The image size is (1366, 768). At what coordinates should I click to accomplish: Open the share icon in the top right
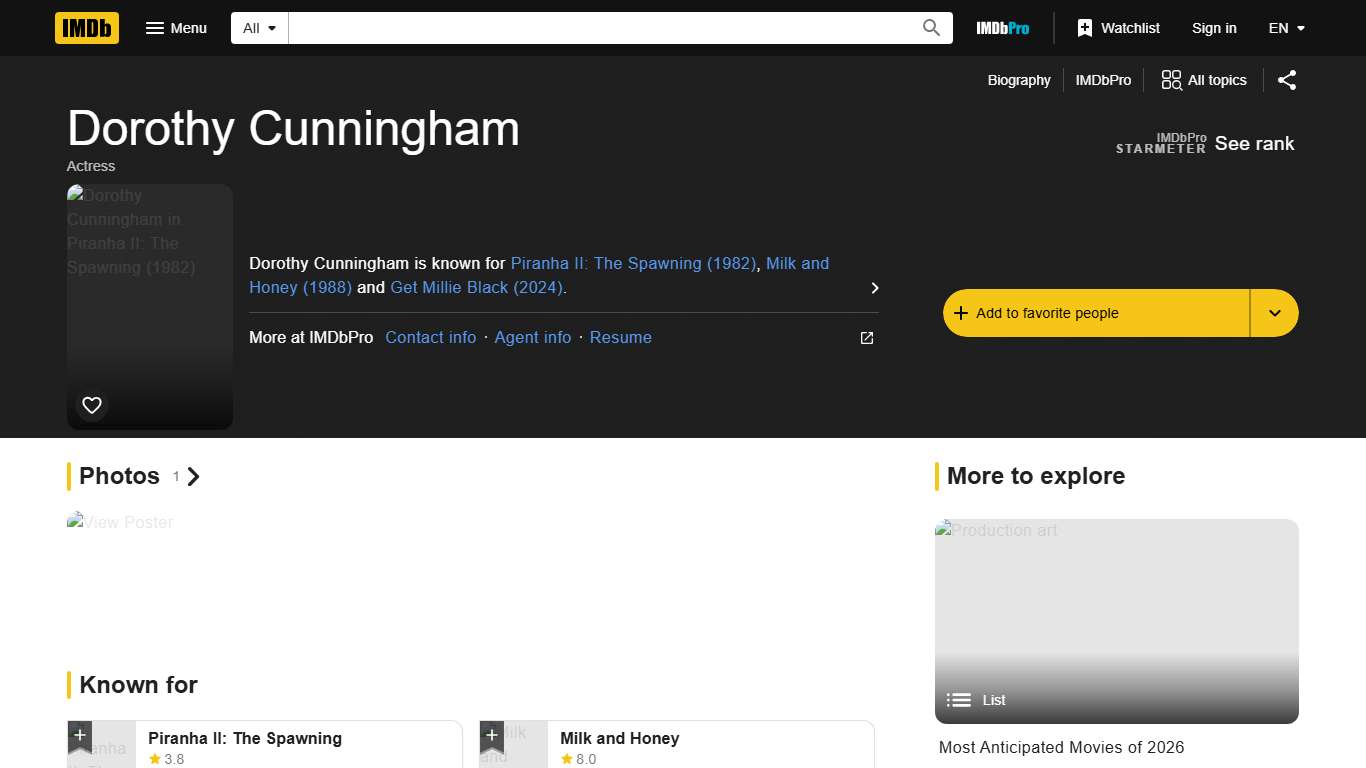pos(1287,80)
